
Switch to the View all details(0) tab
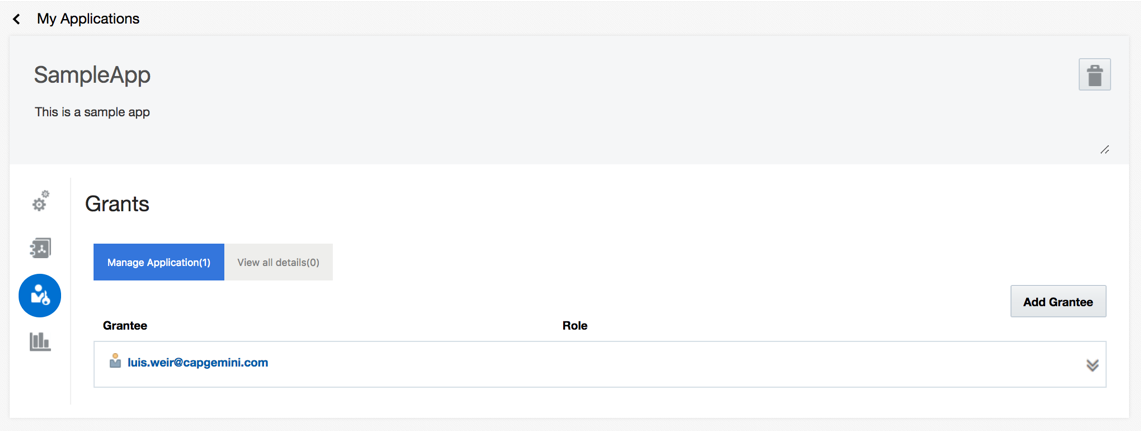coord(279,262)
